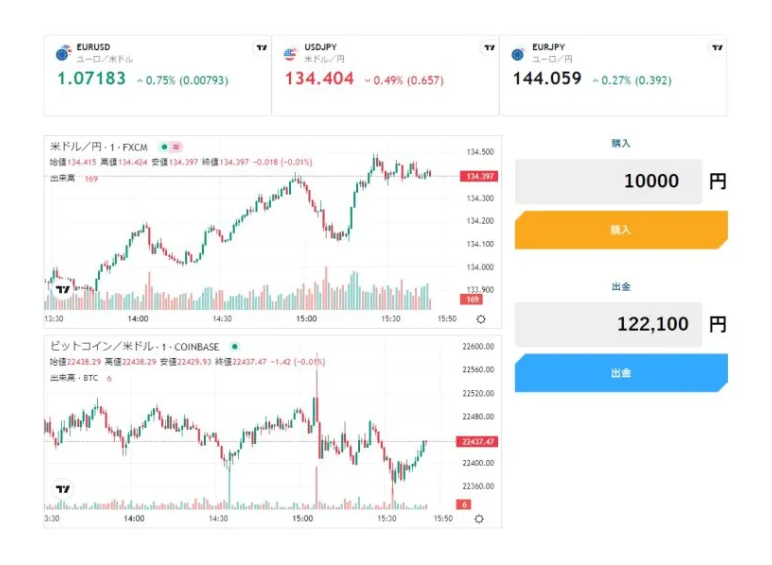
Task: Click the EURJPY flag icon
Action: [x=518, y=53]
